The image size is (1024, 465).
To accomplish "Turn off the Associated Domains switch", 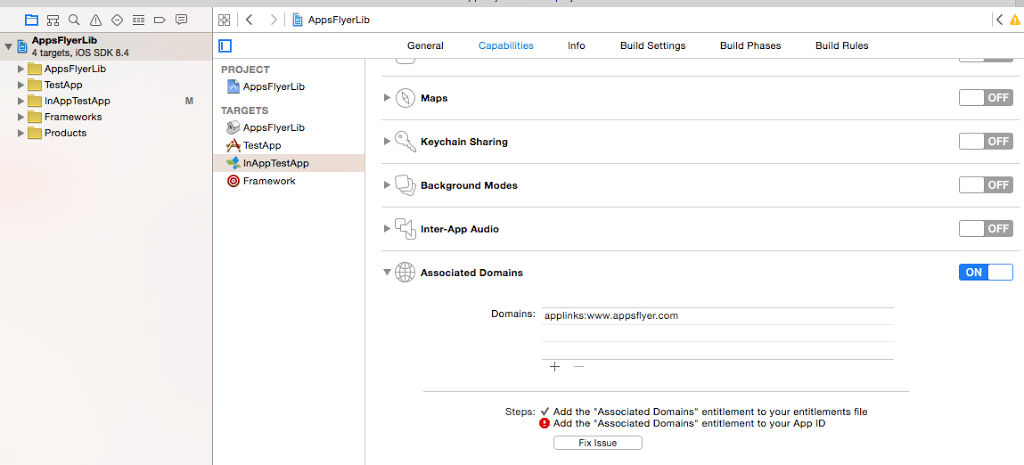I will pyautogui.click(x=985, y=272).
